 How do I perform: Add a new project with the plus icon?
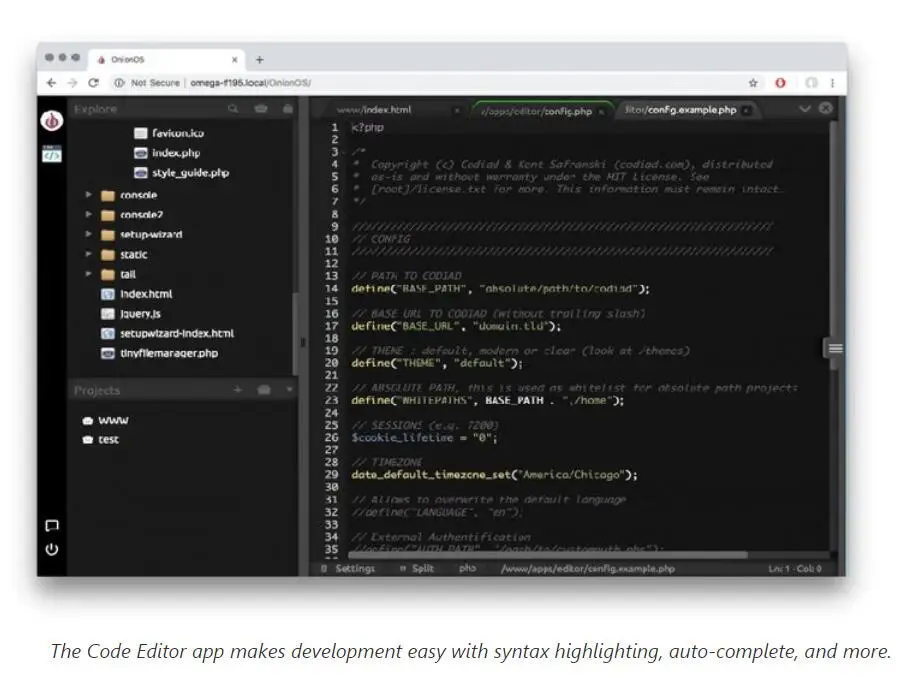pos(237,389)
